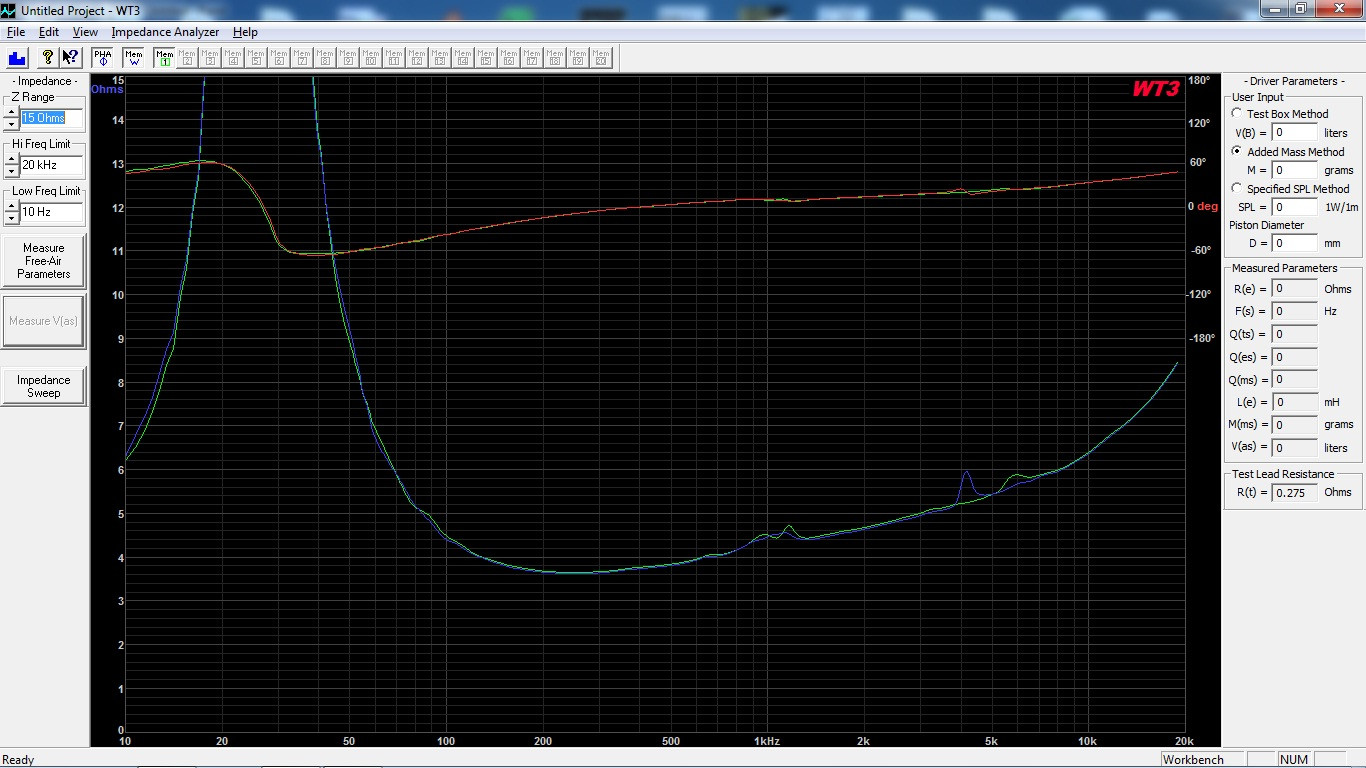Select the Mem 1 memory slot icon

coord(164,57)
